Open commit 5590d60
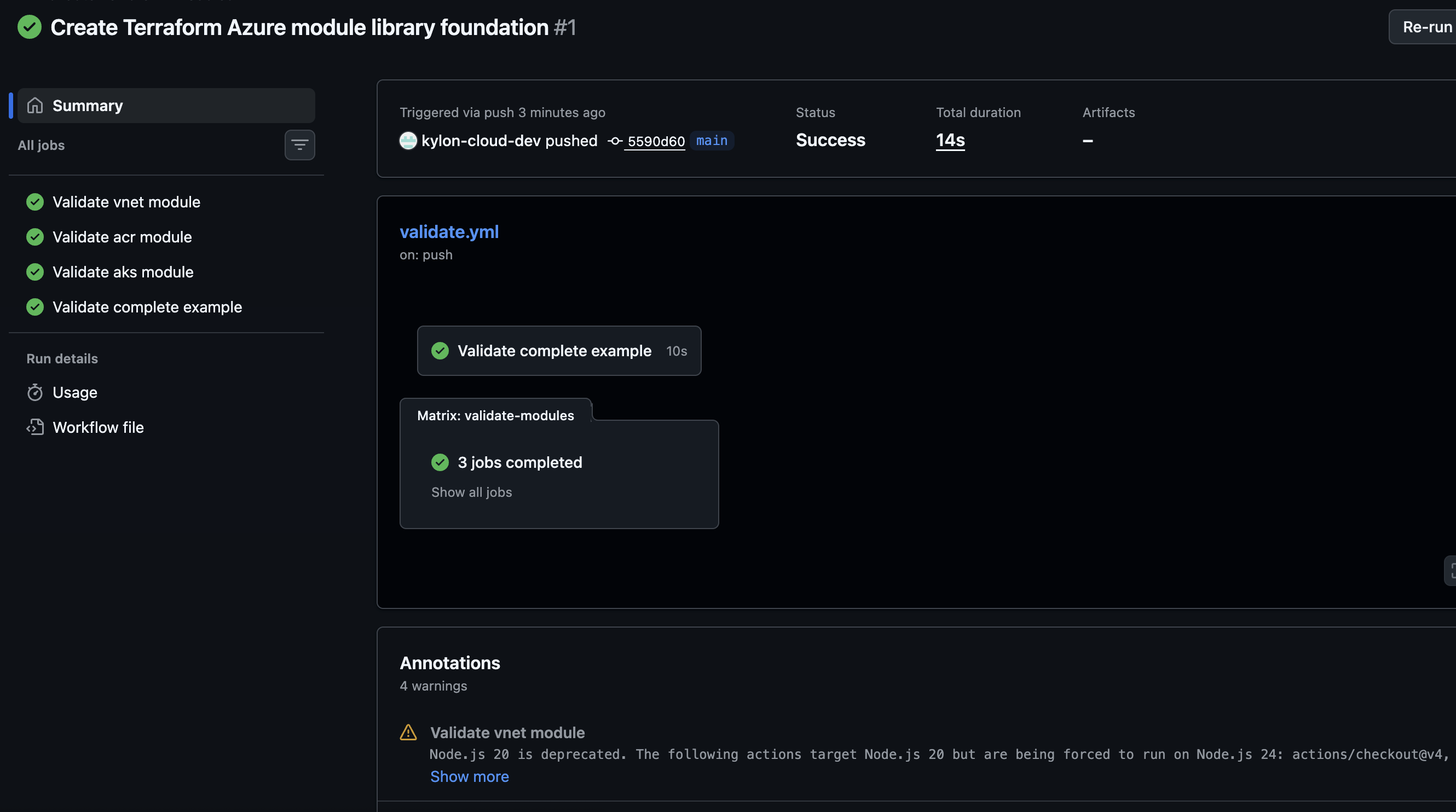This screenshot has height=812, width=1456. coord(656,141)
